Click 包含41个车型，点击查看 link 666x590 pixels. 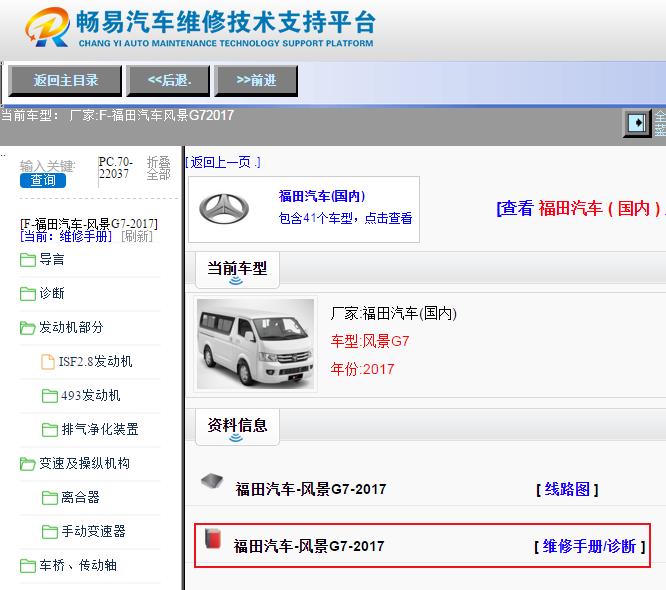tap(345, 218)
